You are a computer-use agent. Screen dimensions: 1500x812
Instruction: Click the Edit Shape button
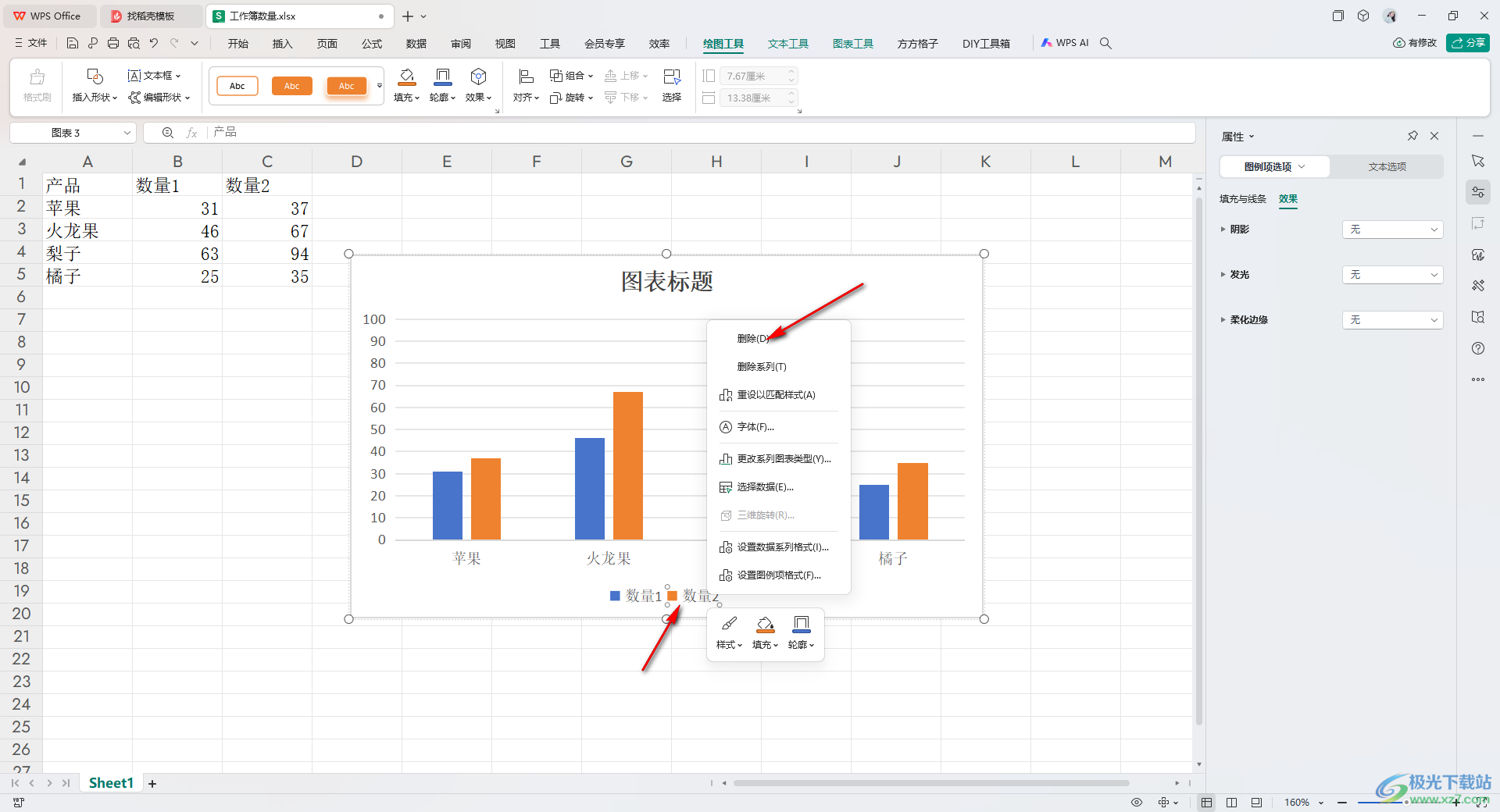point(159,98)
